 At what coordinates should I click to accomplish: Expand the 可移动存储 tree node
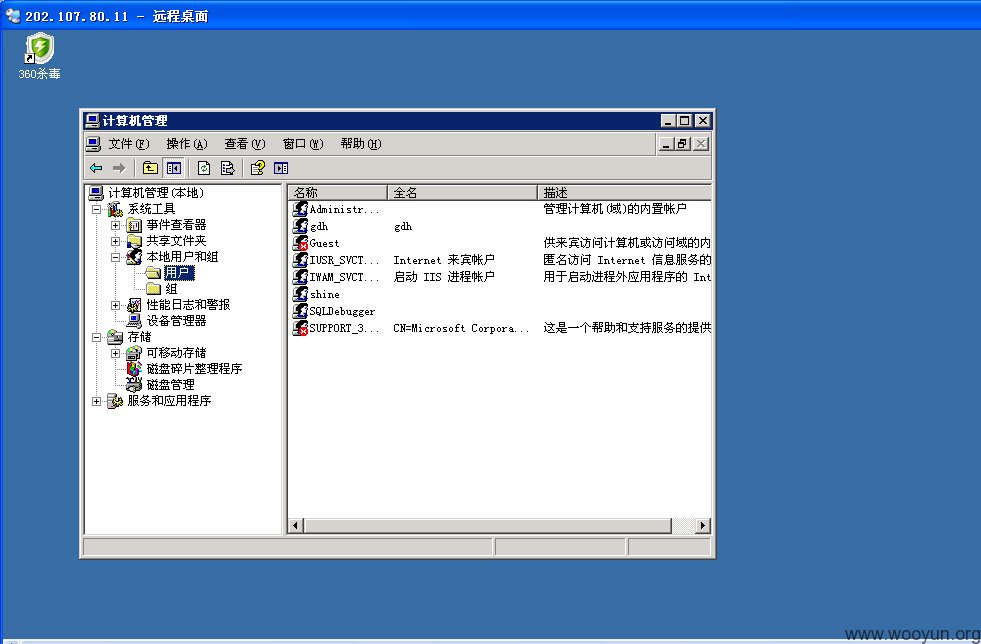coord(115,353)
